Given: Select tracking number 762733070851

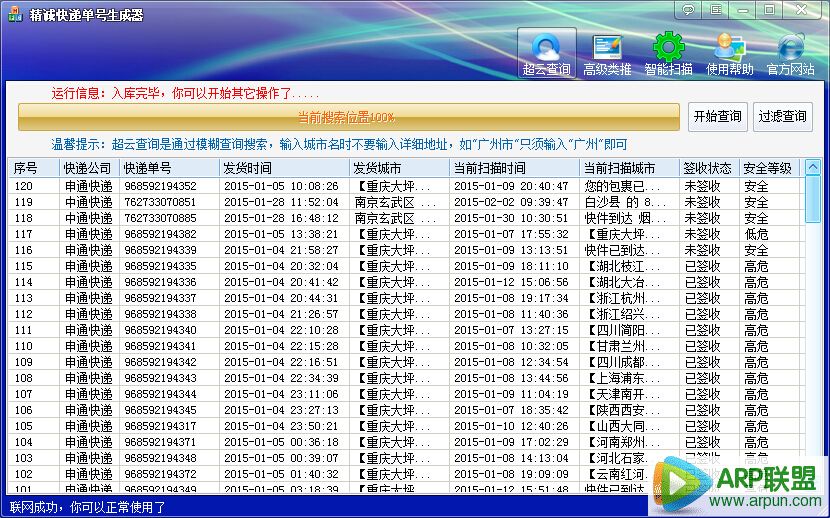Looking at the screenshot, I should coord(160,202).
